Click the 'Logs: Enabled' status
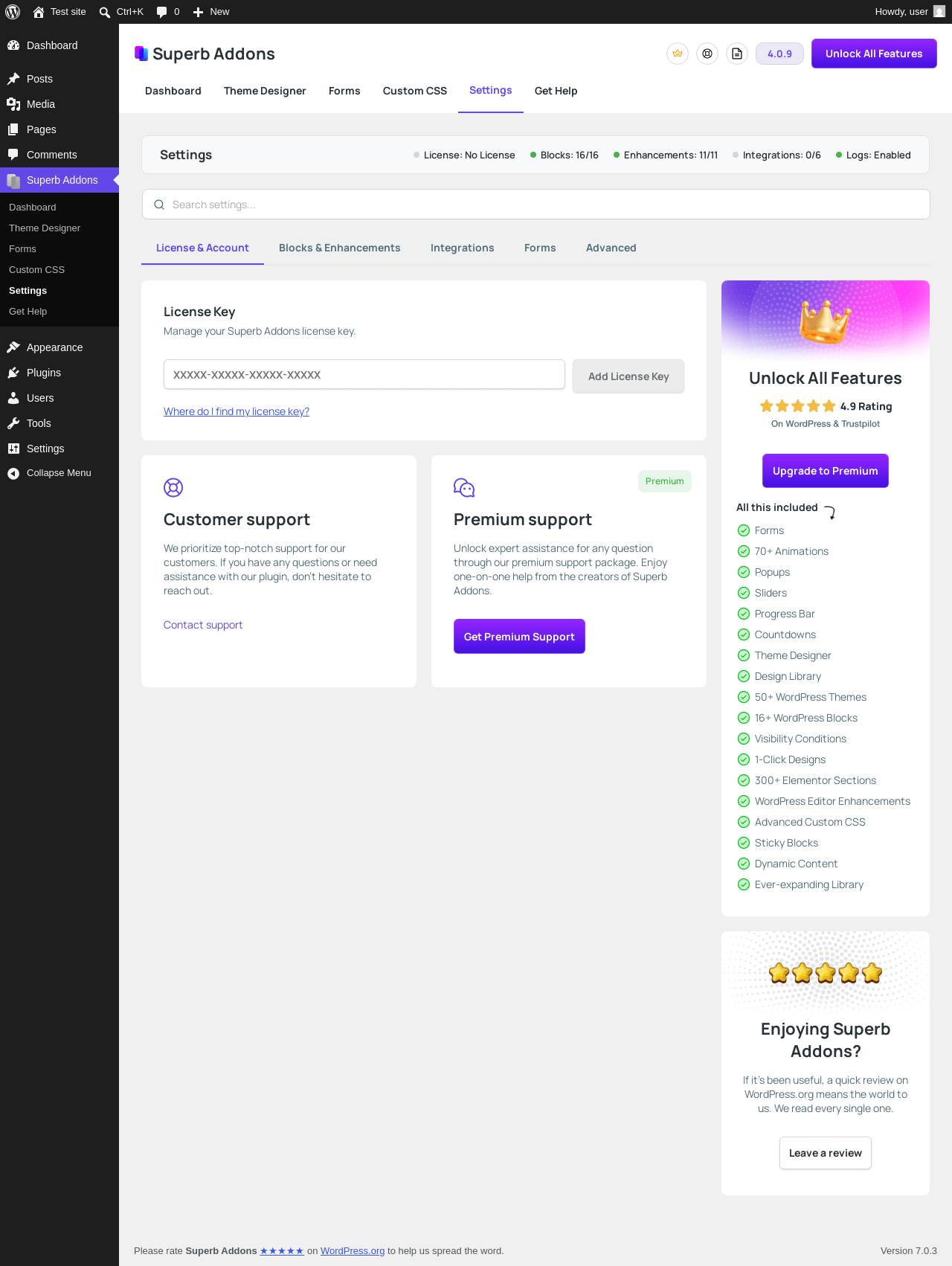952x1266 pixels. 873,155
